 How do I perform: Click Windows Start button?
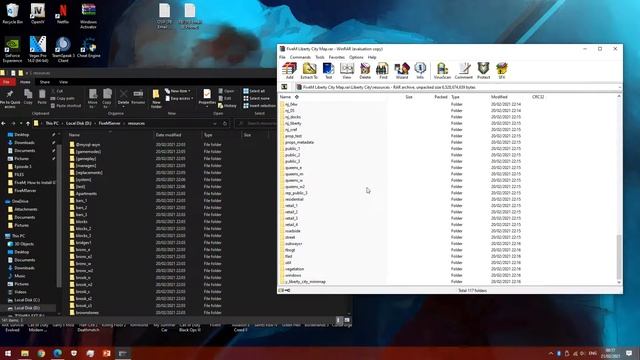pos(8,353)
